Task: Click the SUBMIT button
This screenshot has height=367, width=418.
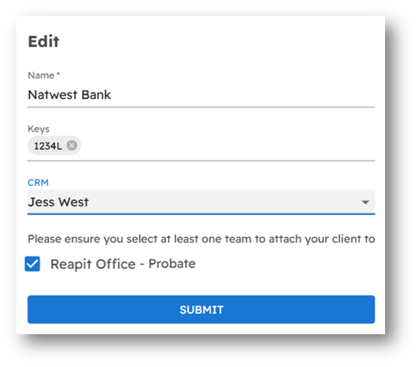Action: (201, 309)
